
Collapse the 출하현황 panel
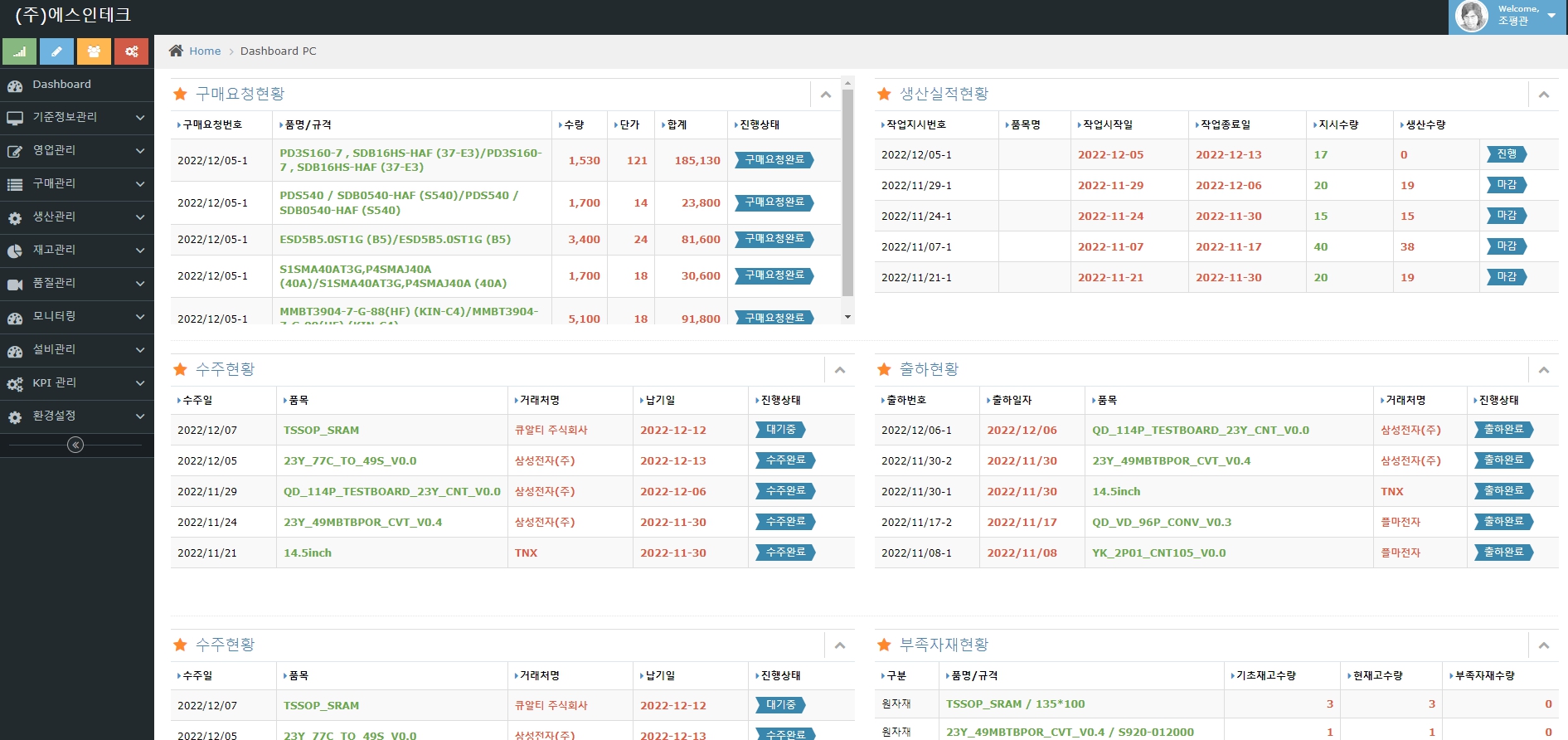click(1543, 370)
